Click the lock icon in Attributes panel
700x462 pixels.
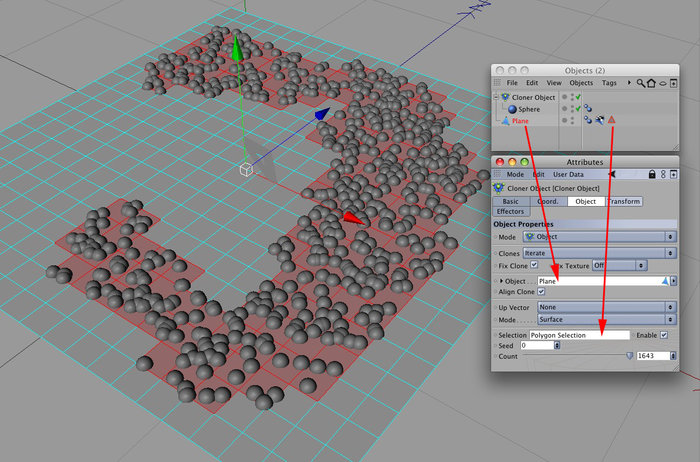(x=652, y=174)
